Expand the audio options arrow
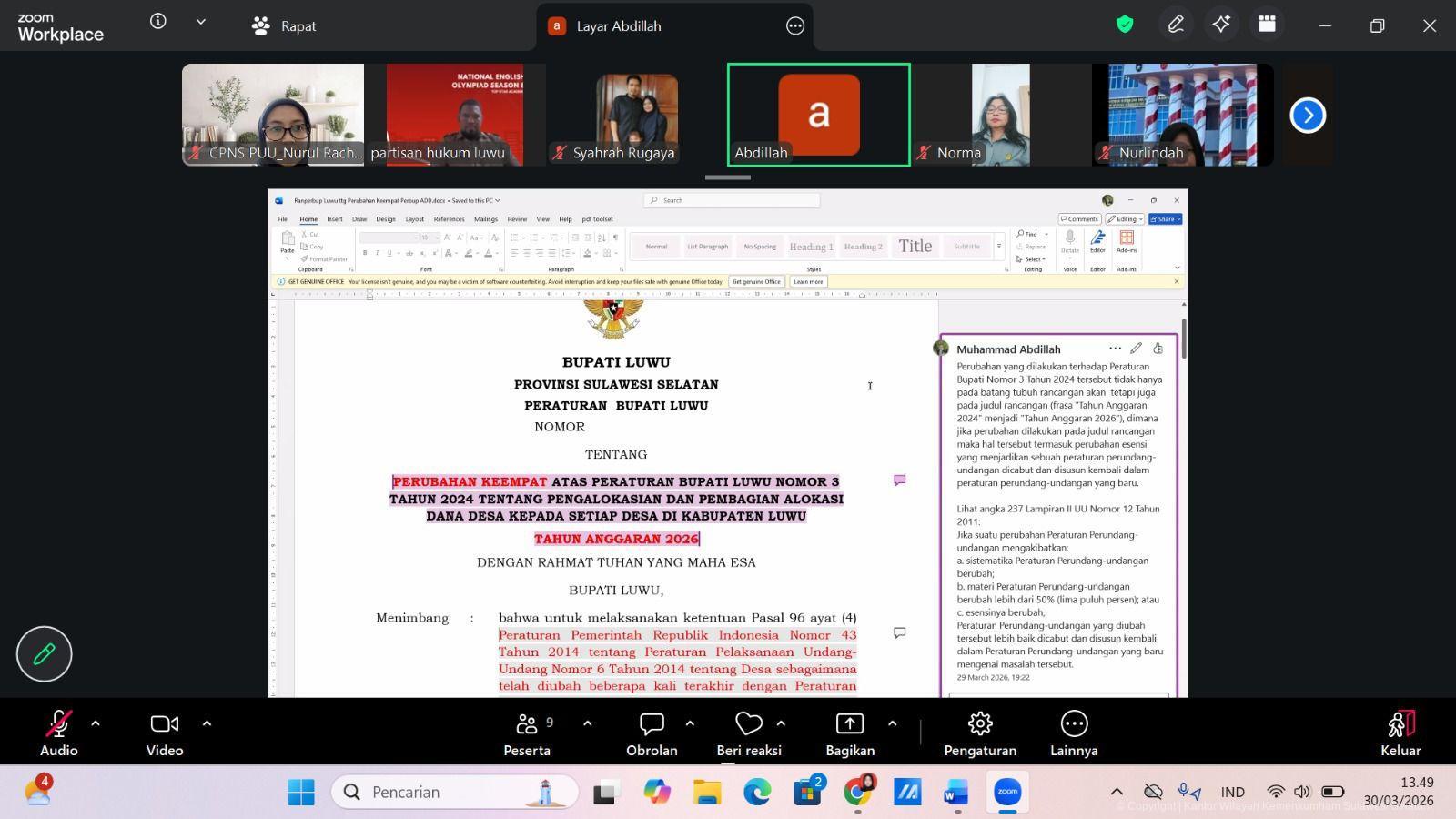This screenshot has width=1456, height=819. (96, 724)
